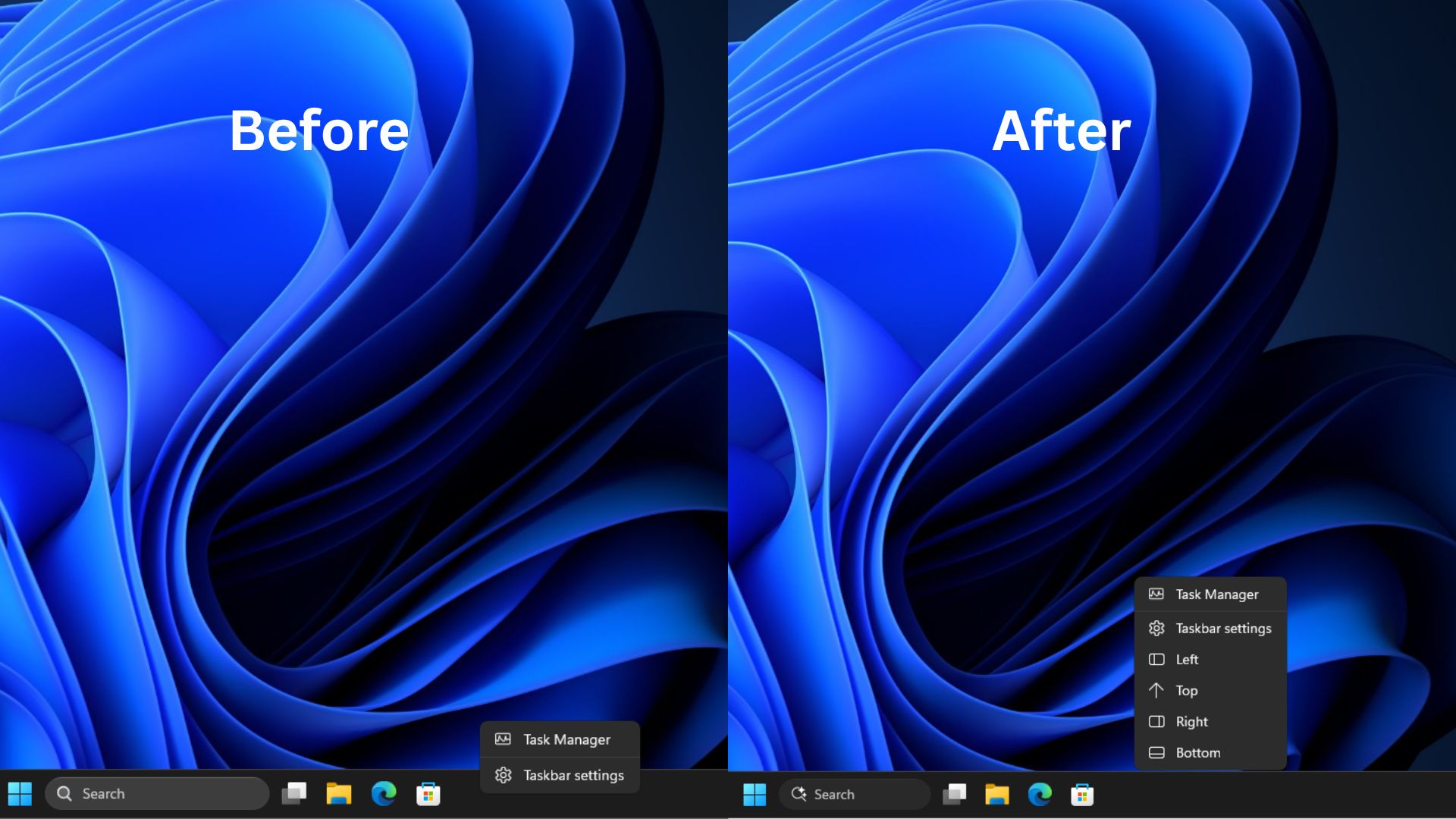Open Microsoft Edge in the After taskbar
This screenshot has width=1456, height=819.
click(1040, 794)
